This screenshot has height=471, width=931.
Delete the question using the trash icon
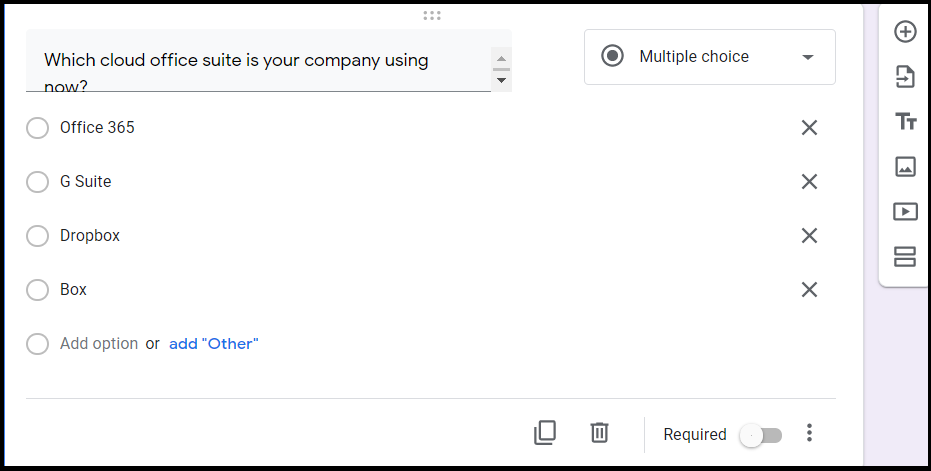(x=599, y=432)
